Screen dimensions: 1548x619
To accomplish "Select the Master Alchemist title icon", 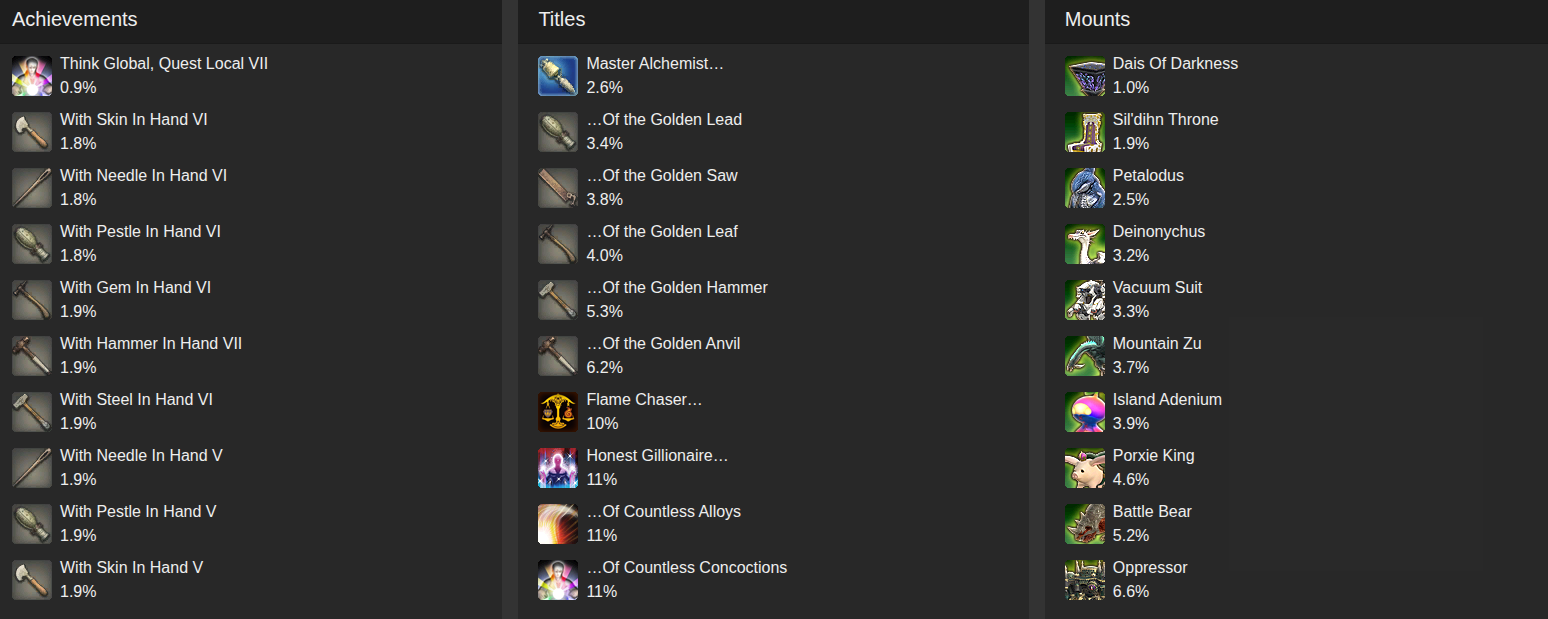I will coord(558,76).
